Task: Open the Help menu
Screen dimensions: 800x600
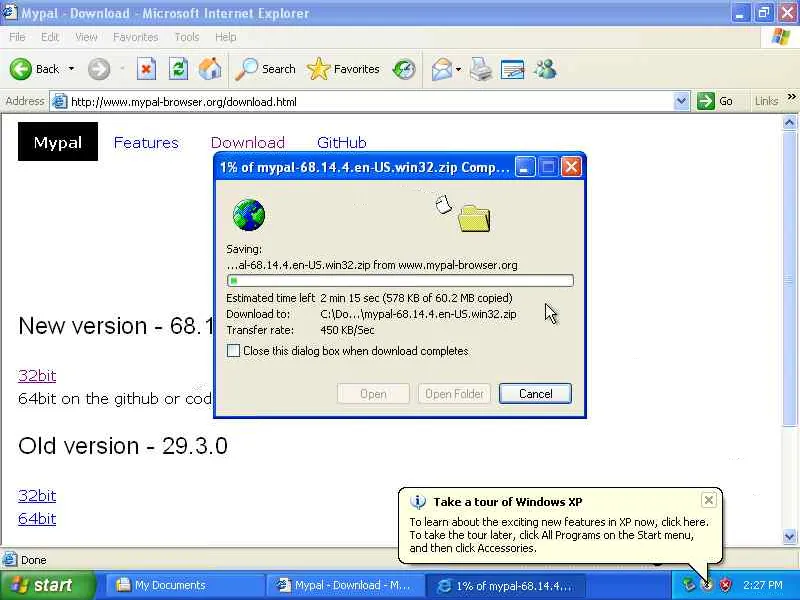Action: coord(225,37)
